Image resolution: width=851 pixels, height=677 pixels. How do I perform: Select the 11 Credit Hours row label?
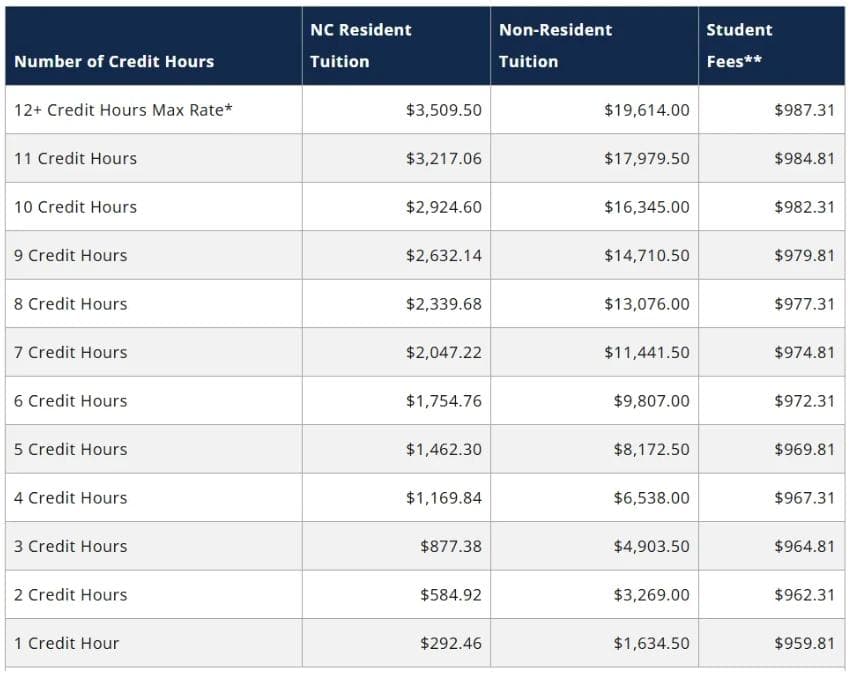[x=75, y=159]
